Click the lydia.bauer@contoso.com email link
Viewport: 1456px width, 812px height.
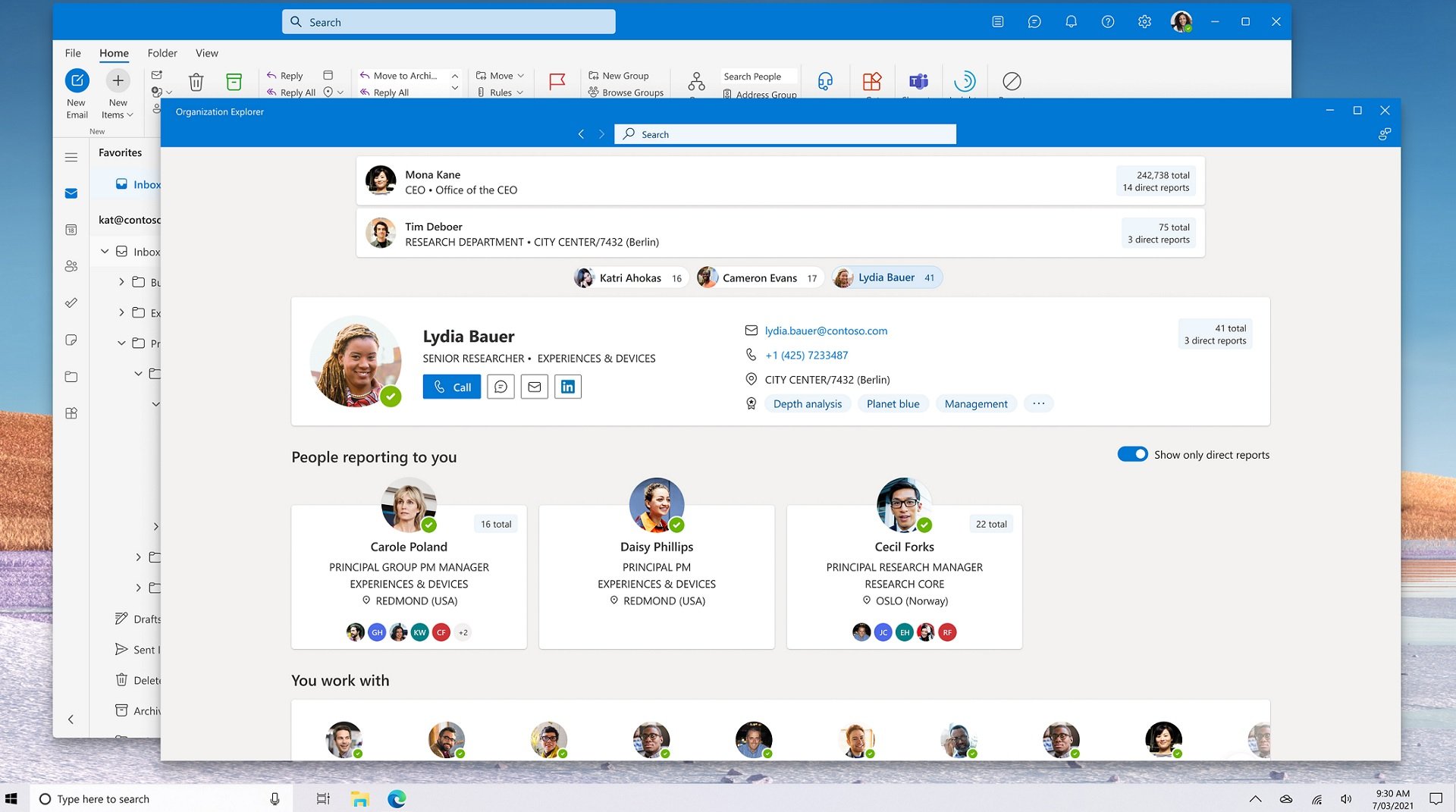825,331
